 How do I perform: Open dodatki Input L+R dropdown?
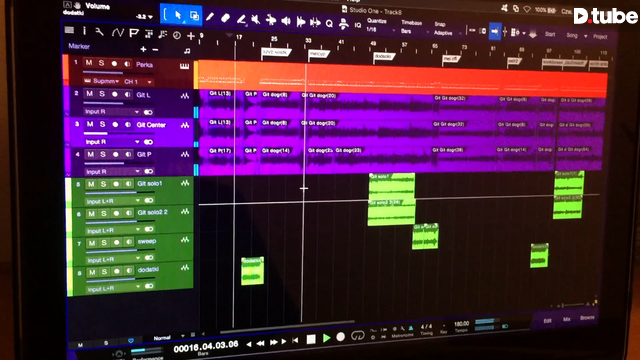(x=114, y=289)
